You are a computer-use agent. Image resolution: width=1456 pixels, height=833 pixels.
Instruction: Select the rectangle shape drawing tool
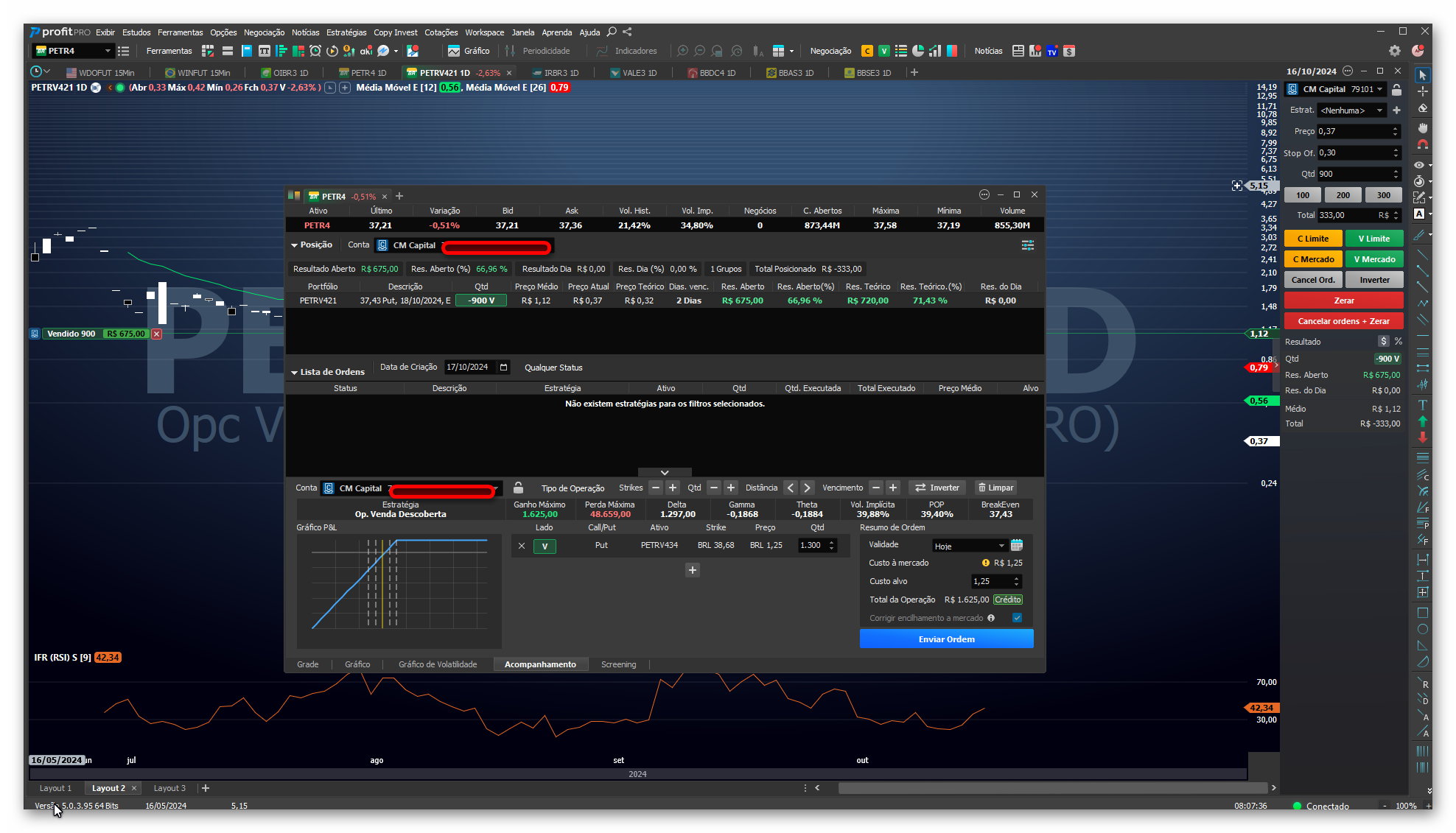point(1423,613)
